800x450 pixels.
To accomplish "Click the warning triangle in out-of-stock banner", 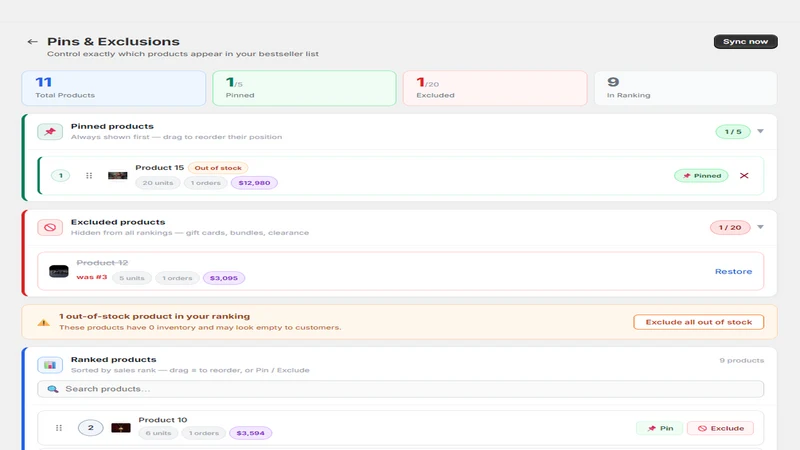I will tap(44, 322).
